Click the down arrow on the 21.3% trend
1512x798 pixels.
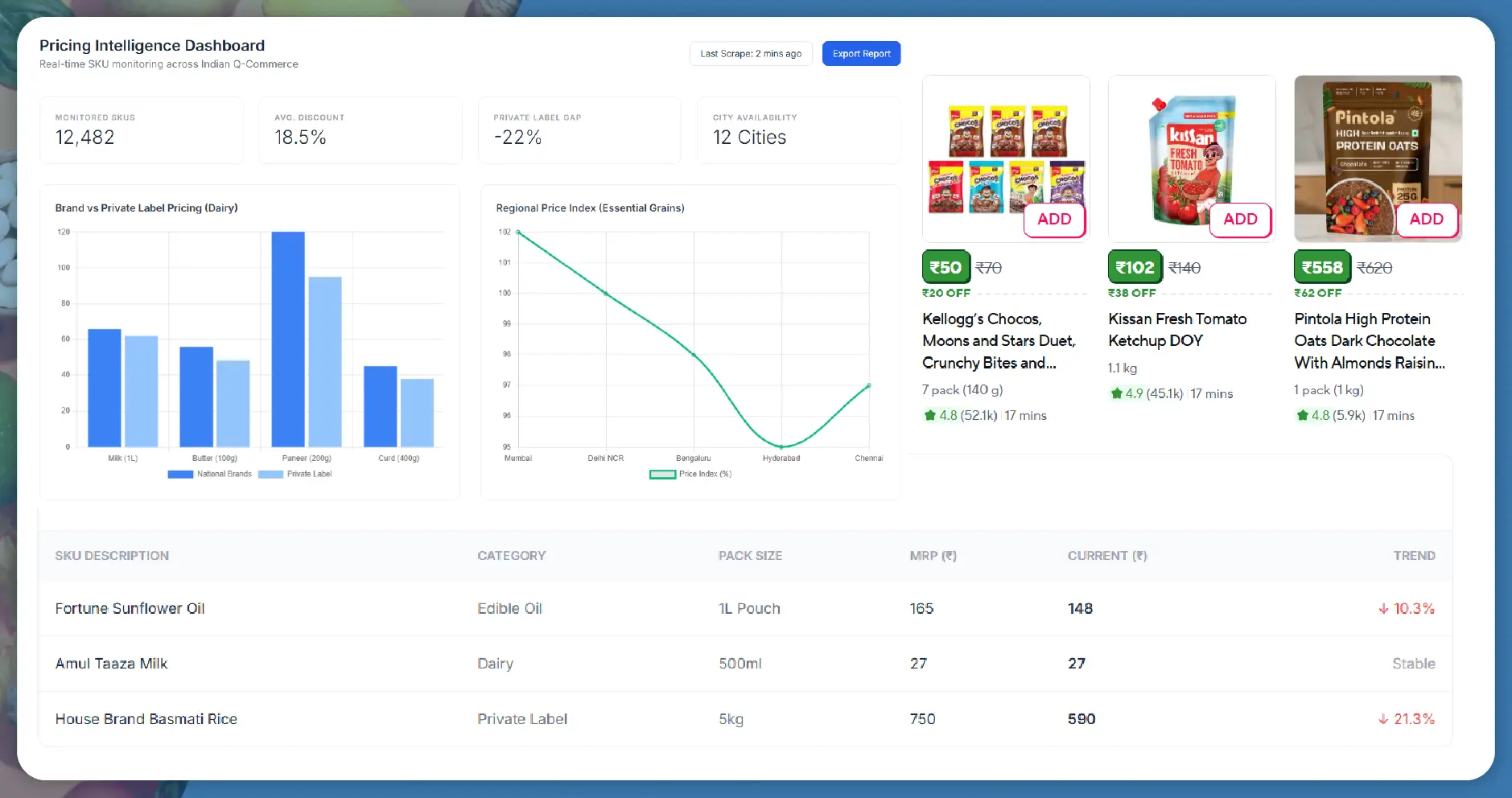(x=1383, y=719)
